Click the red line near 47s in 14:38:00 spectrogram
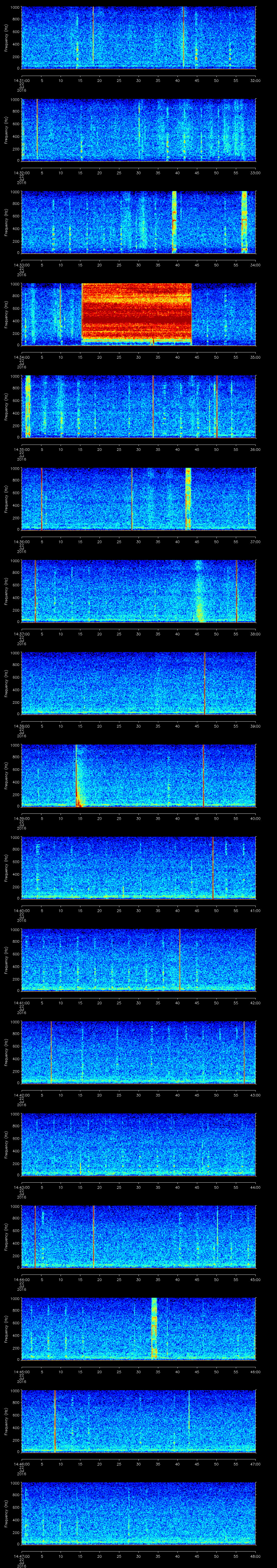This screenshot has height=1568, width=277. [205, 683]
